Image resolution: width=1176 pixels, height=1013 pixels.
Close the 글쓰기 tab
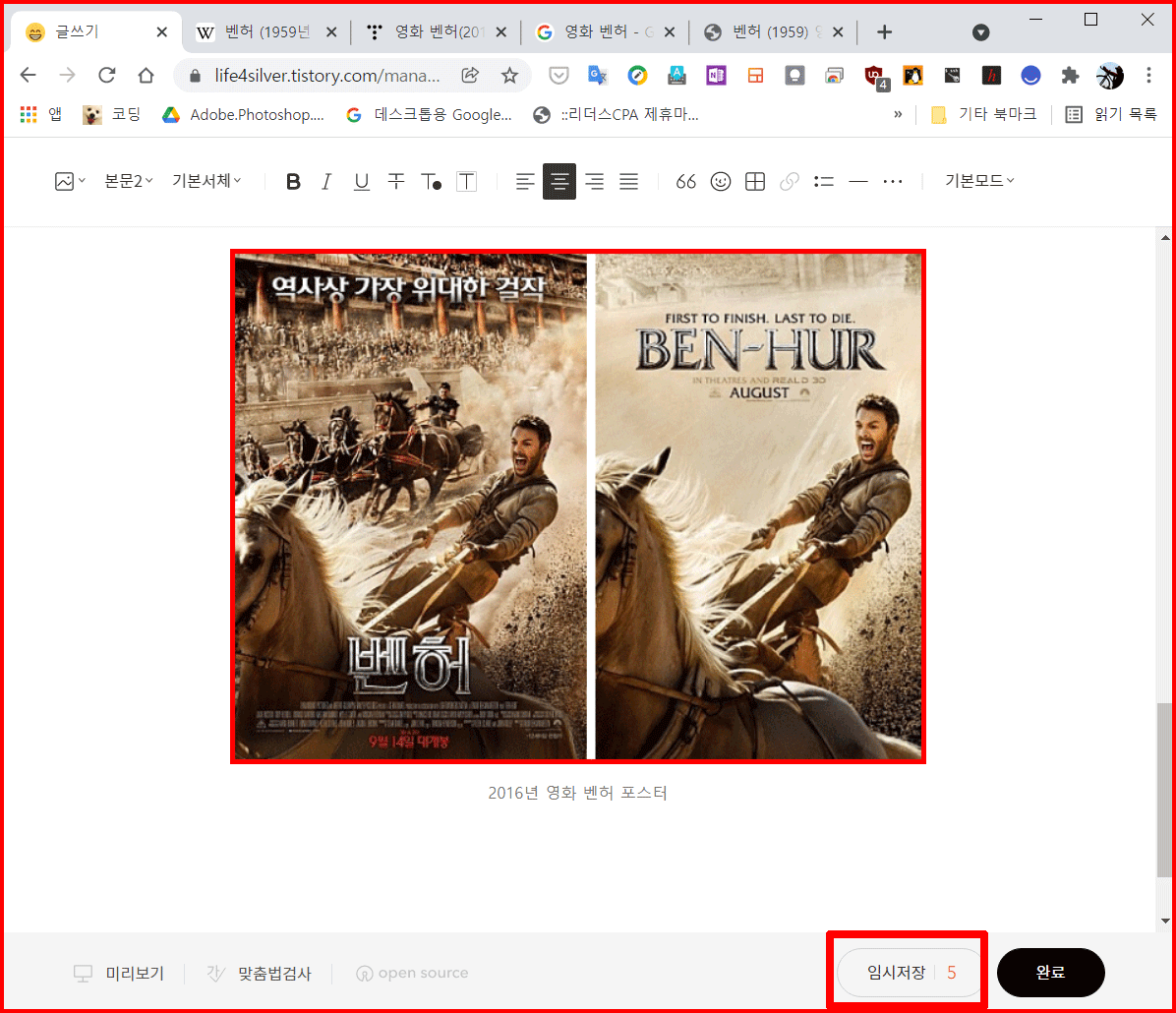click(161, 32)
